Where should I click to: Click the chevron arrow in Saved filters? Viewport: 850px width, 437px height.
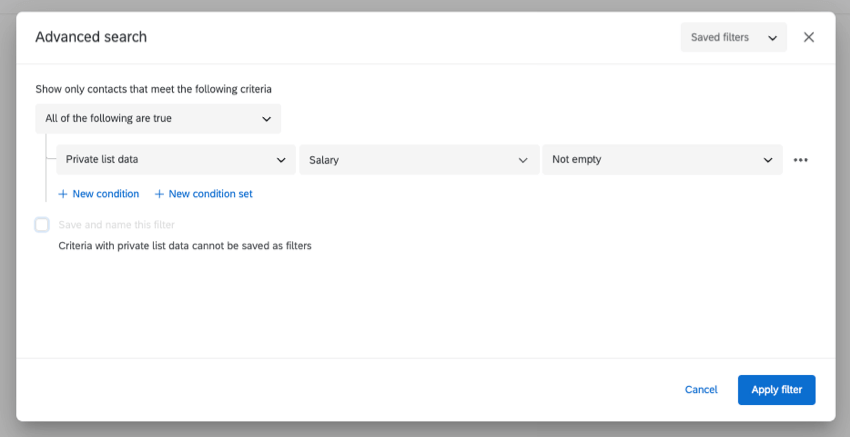[x=772, y=38]
